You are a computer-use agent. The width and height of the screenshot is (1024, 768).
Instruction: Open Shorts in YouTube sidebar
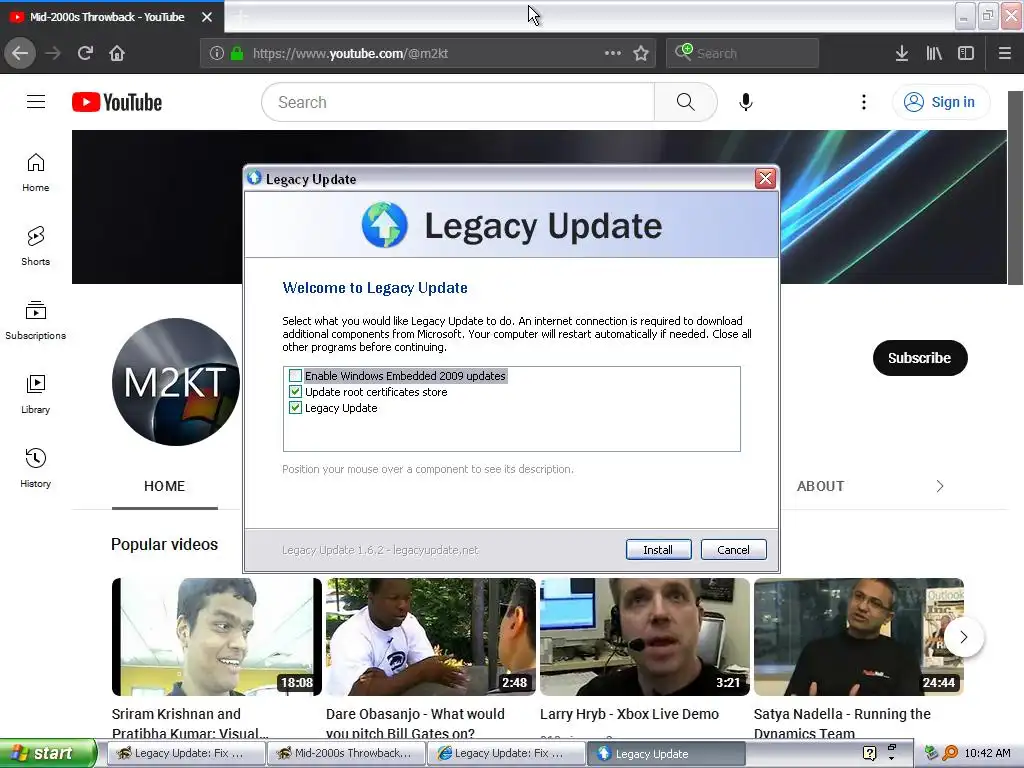click(35, 246)
